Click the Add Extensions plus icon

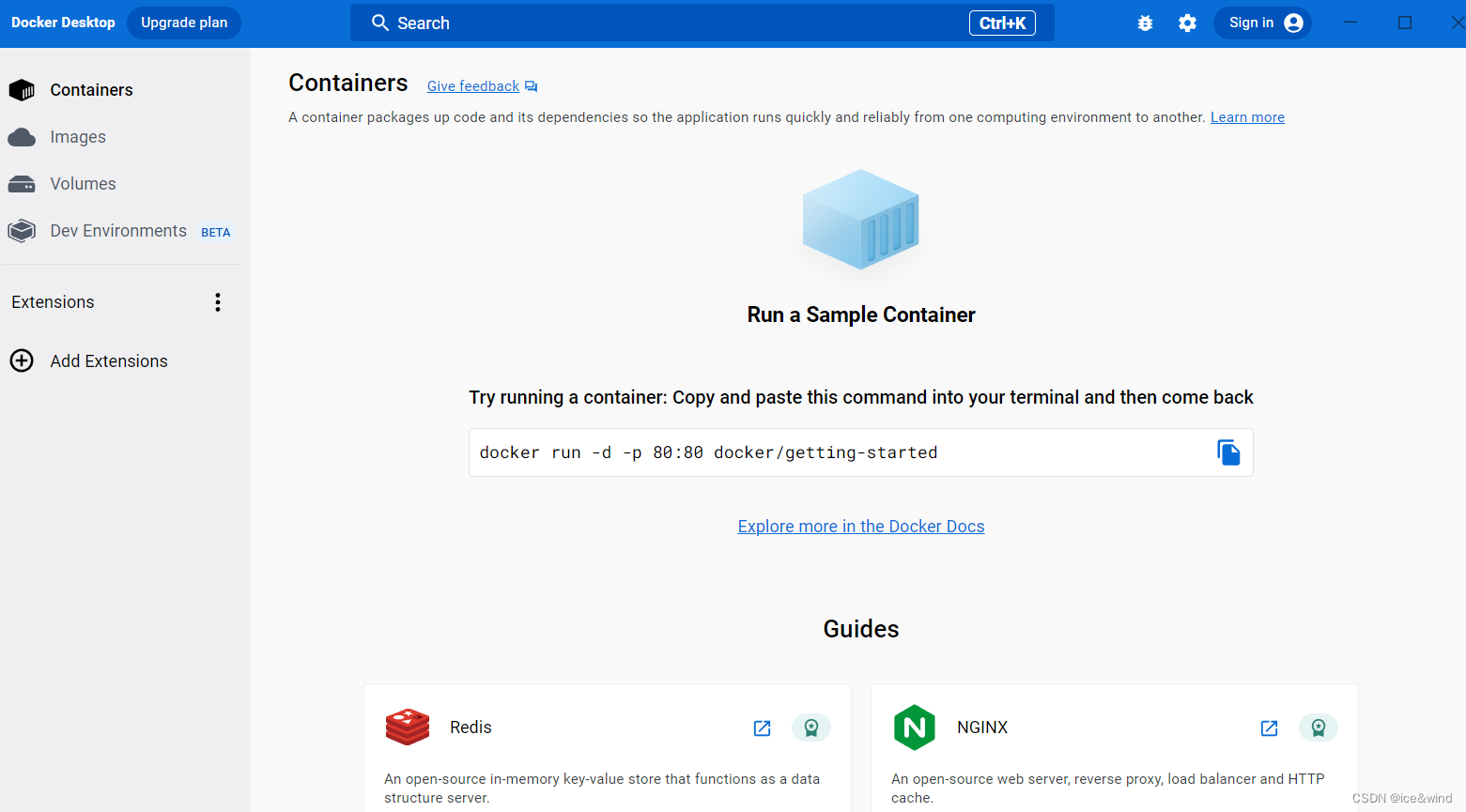coord(22,360)
